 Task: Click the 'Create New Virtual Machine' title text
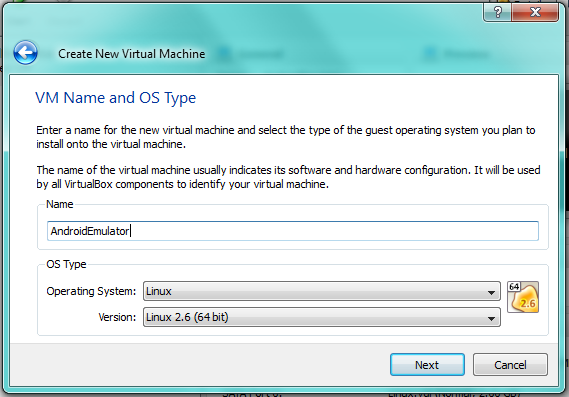click(132, 54)
